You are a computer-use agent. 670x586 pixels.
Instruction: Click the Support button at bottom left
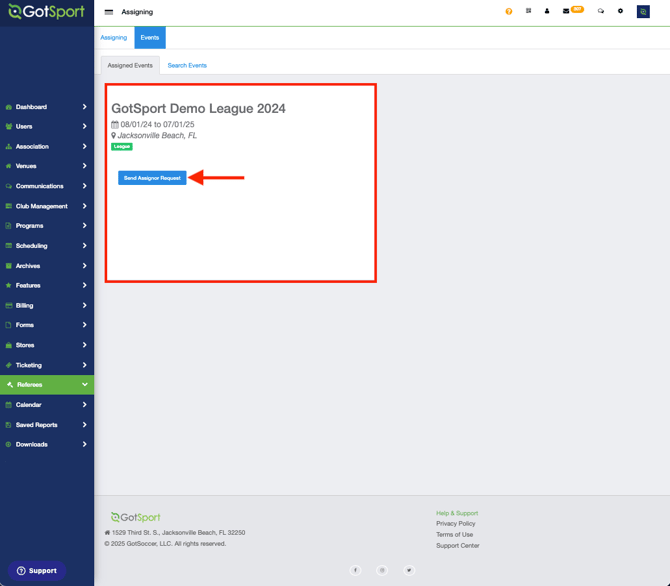(37, 571)
